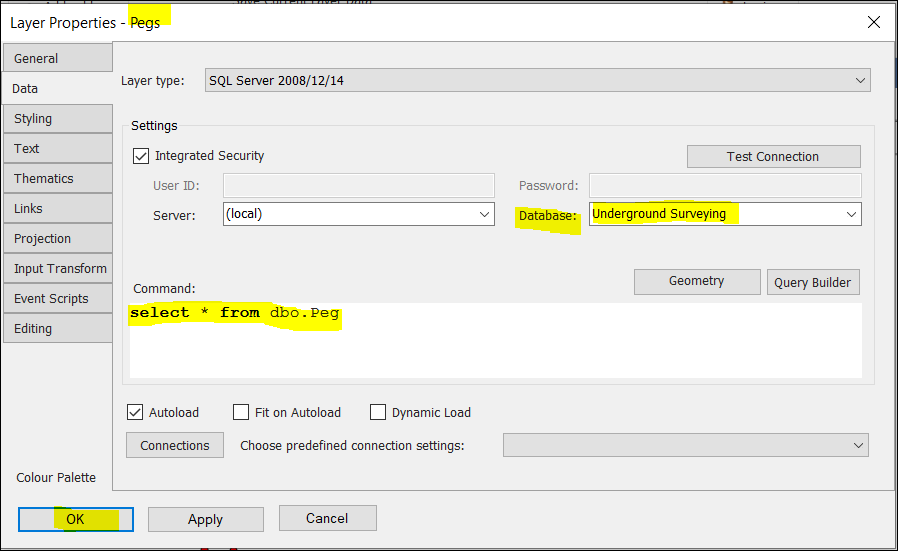Expand predefined connection settings dropdown
The width and height of the screenshot is (898, 551).
tap(858, 445)
